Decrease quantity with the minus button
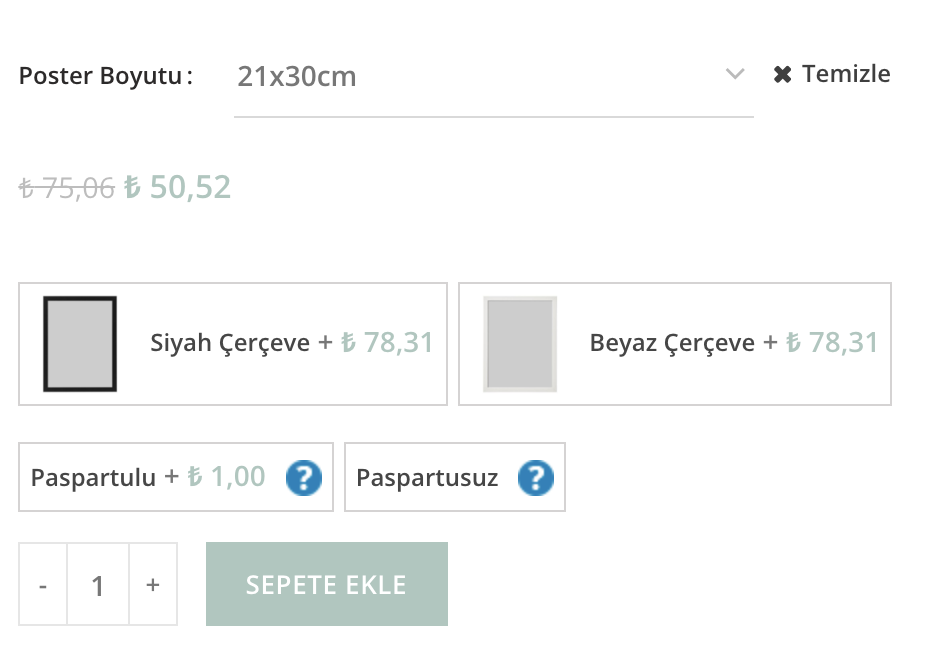This screenshot has height=652, width=930. (43, 584)
